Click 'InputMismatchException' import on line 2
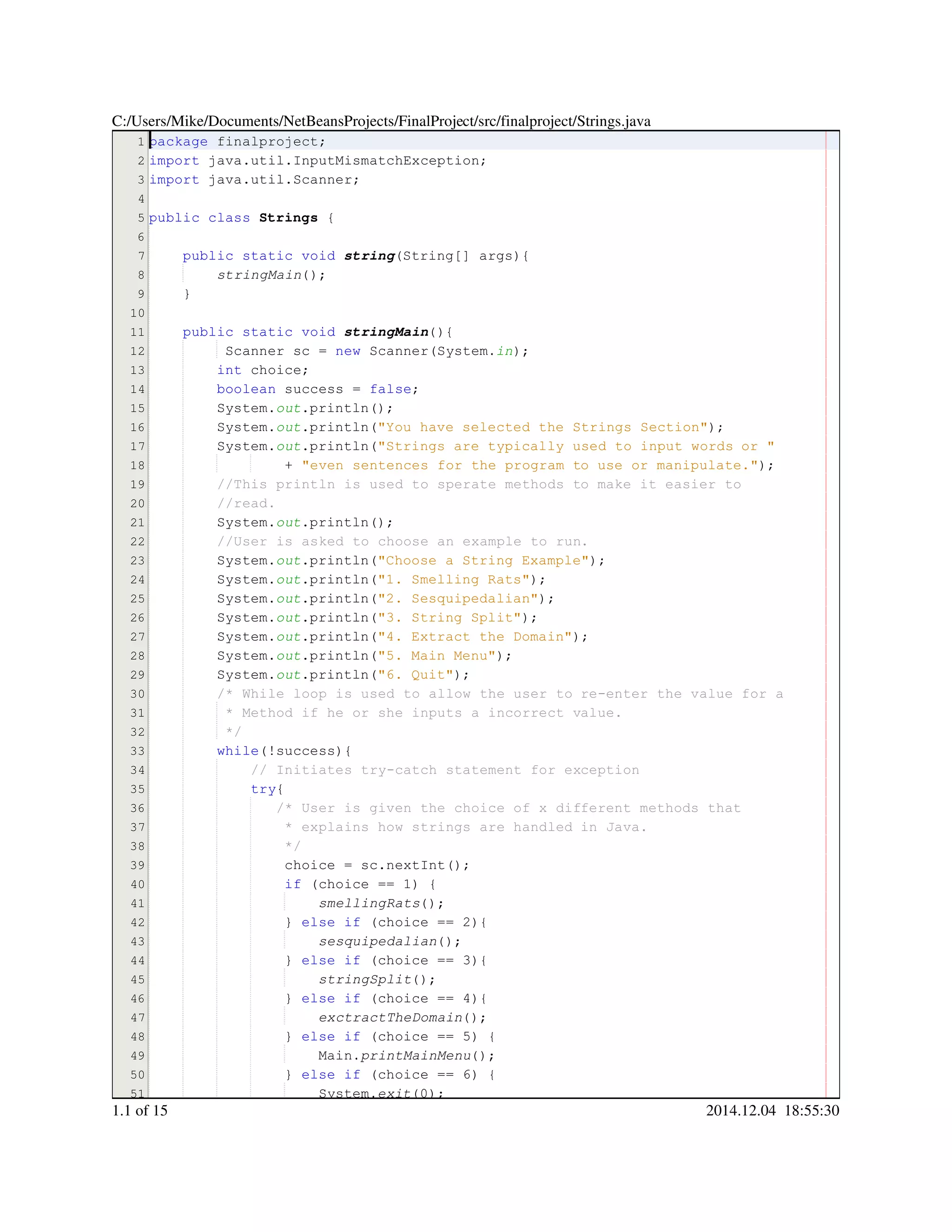Screen dimensions: 952x1232 (386, 161)
